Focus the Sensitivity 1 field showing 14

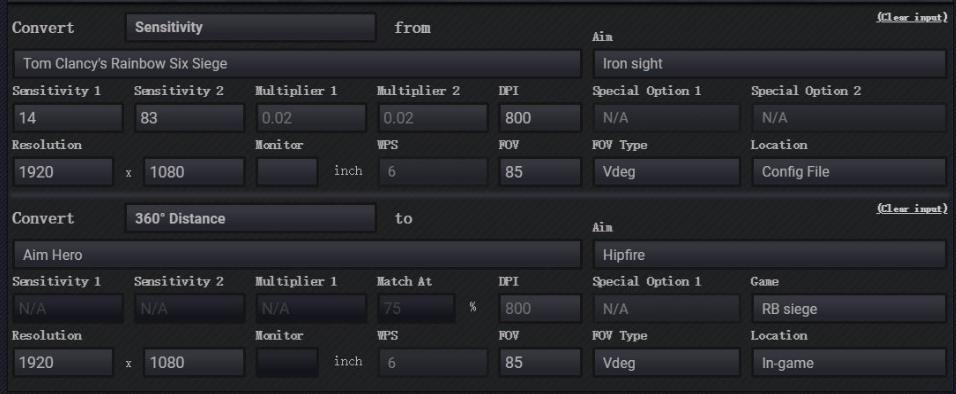tap(68, 118)
